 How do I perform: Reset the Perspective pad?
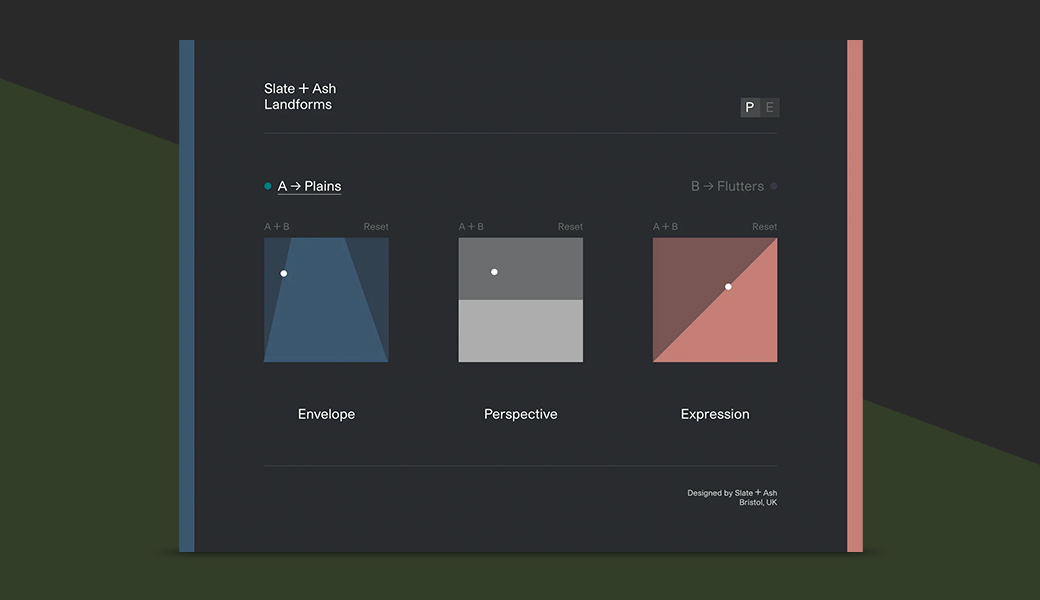click(x=570, y=227)
